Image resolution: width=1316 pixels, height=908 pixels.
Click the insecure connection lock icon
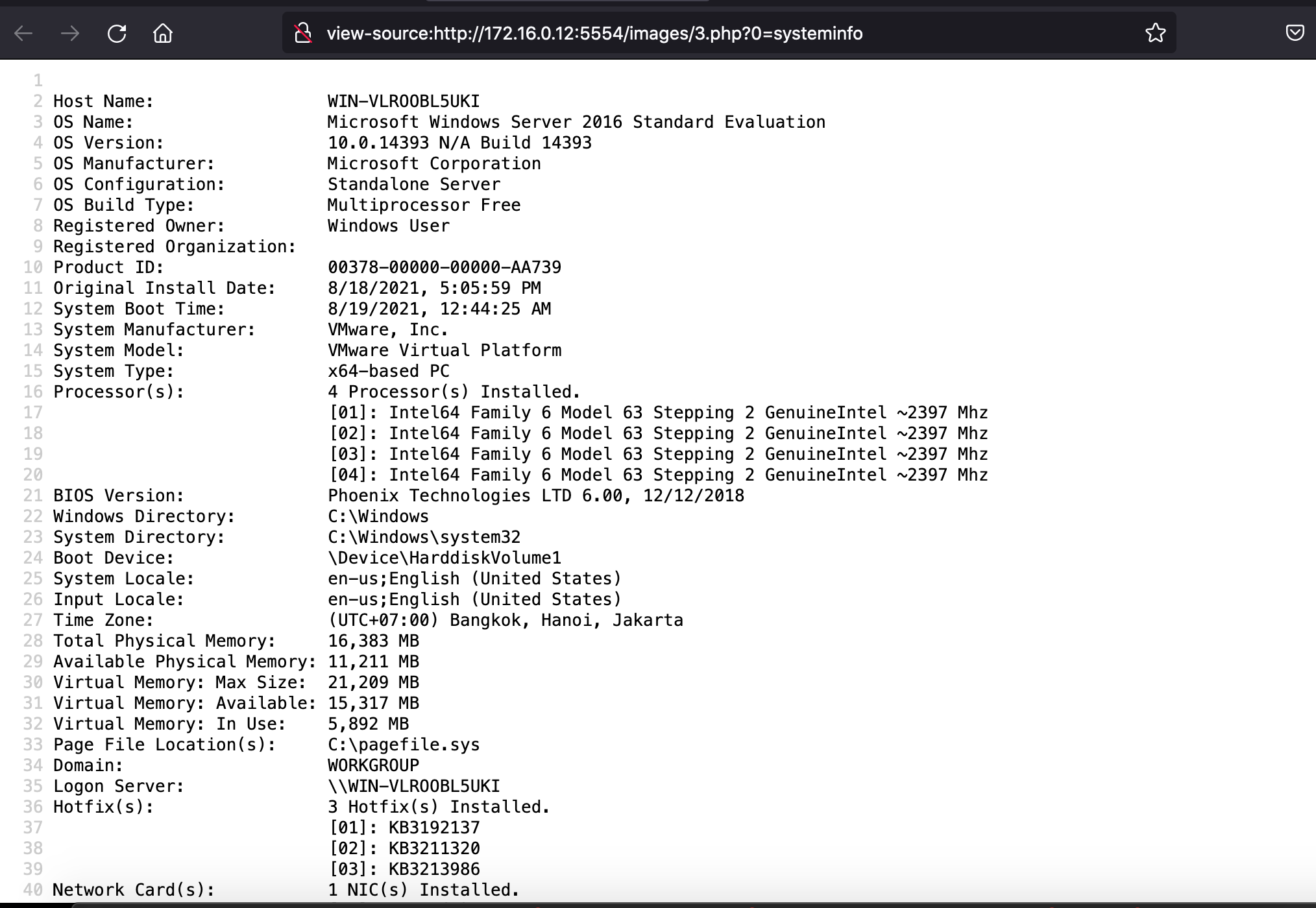(302, 33)
